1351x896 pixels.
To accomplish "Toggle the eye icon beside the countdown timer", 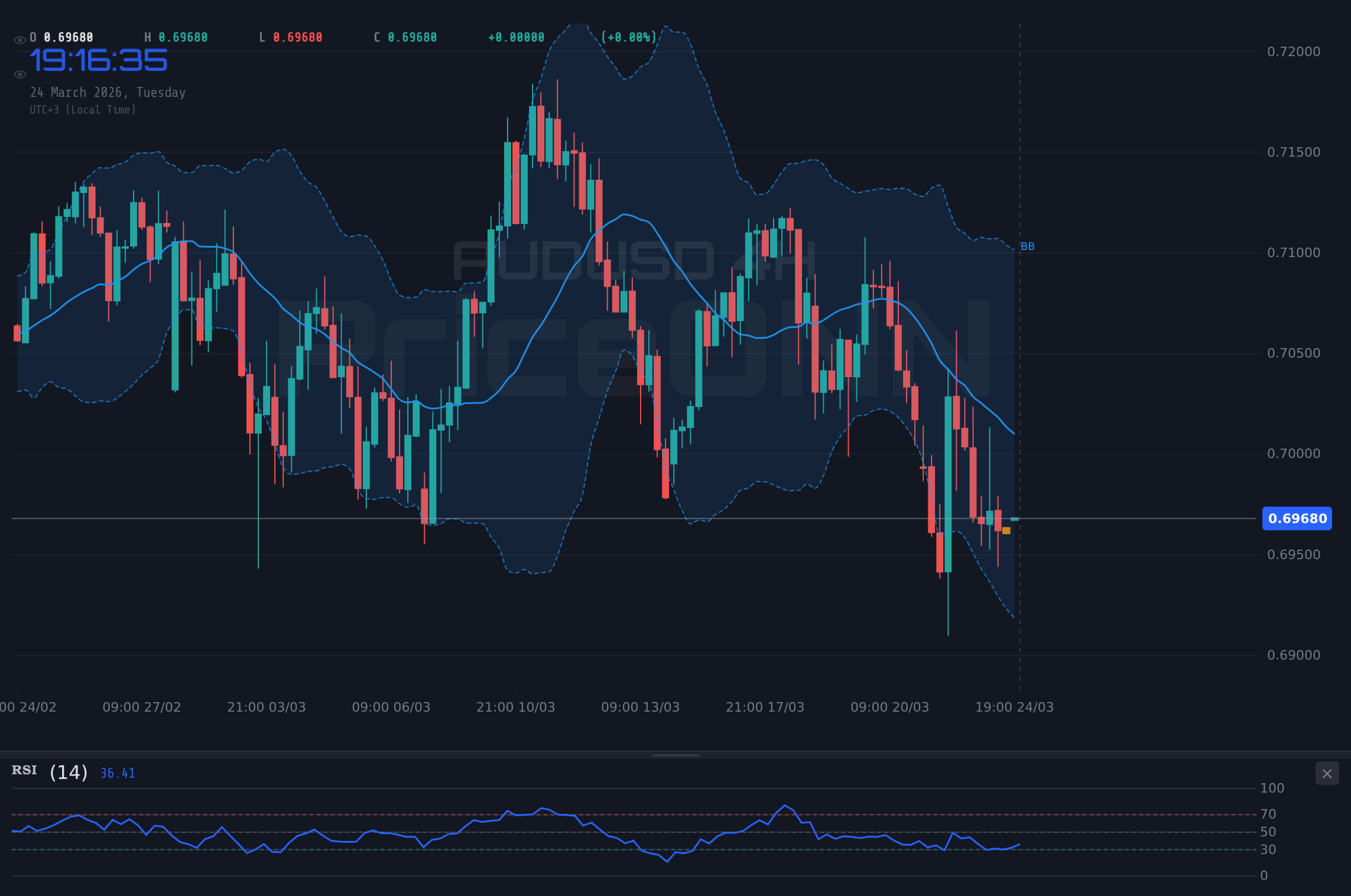I will [x=20, y=74].
